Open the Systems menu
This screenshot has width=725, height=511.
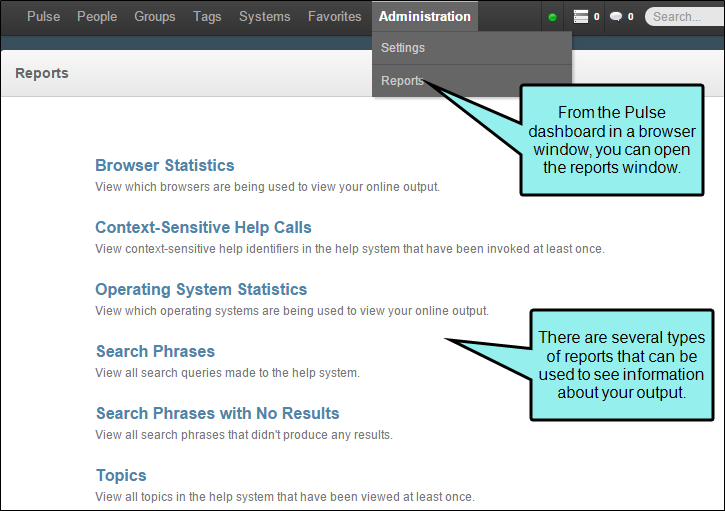point(264,17)
